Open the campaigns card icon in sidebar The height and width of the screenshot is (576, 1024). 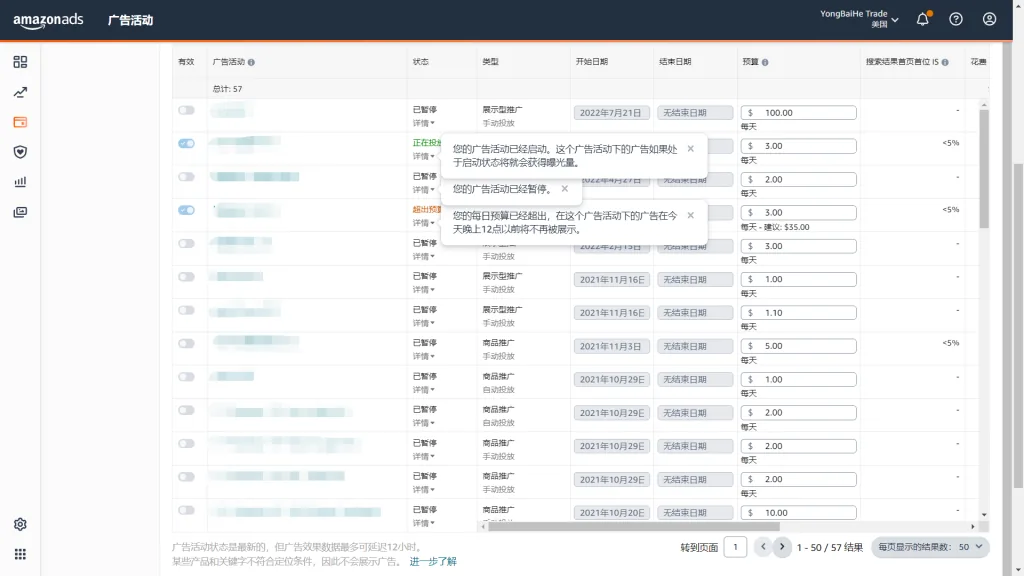[20, 122]
